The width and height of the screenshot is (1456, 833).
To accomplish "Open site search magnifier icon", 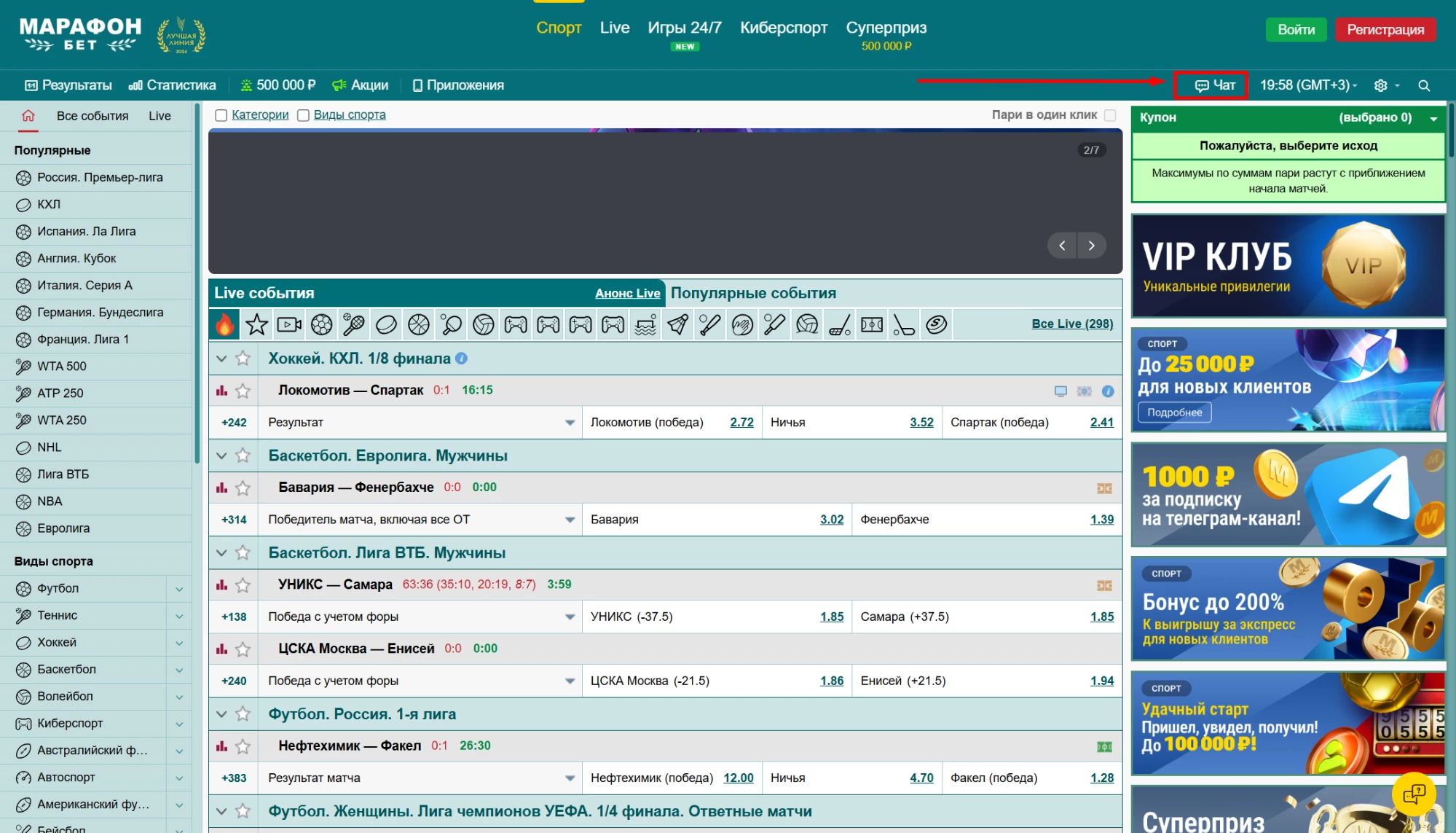I will pos(1424,86).
